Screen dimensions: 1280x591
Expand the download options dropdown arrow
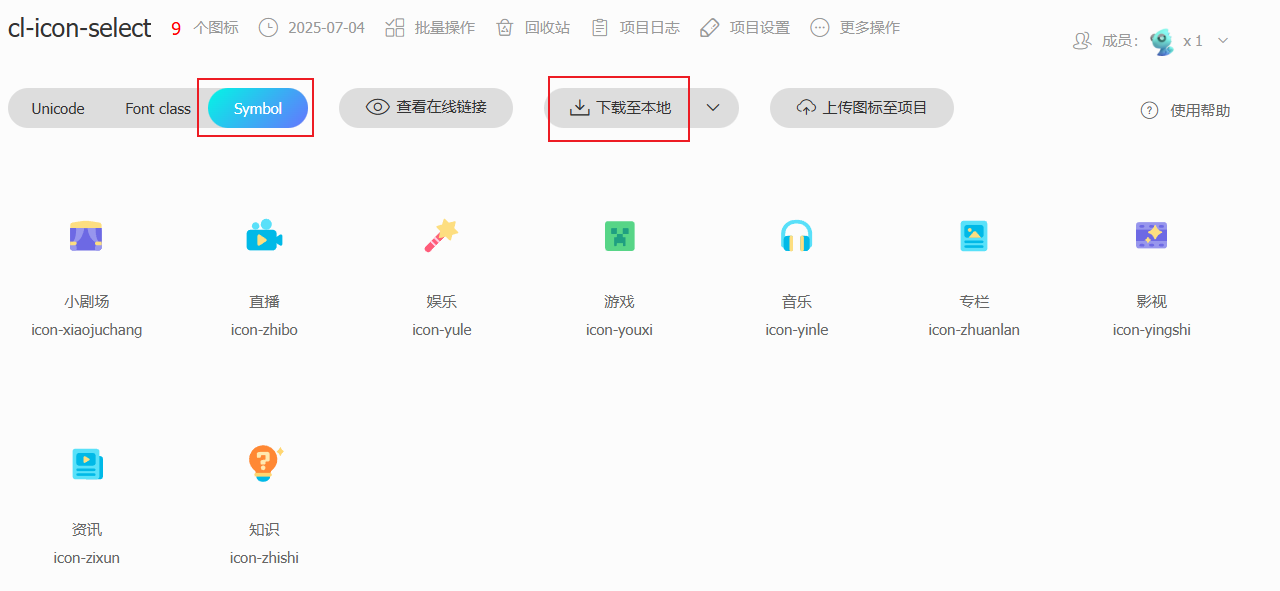coord(714,107)
